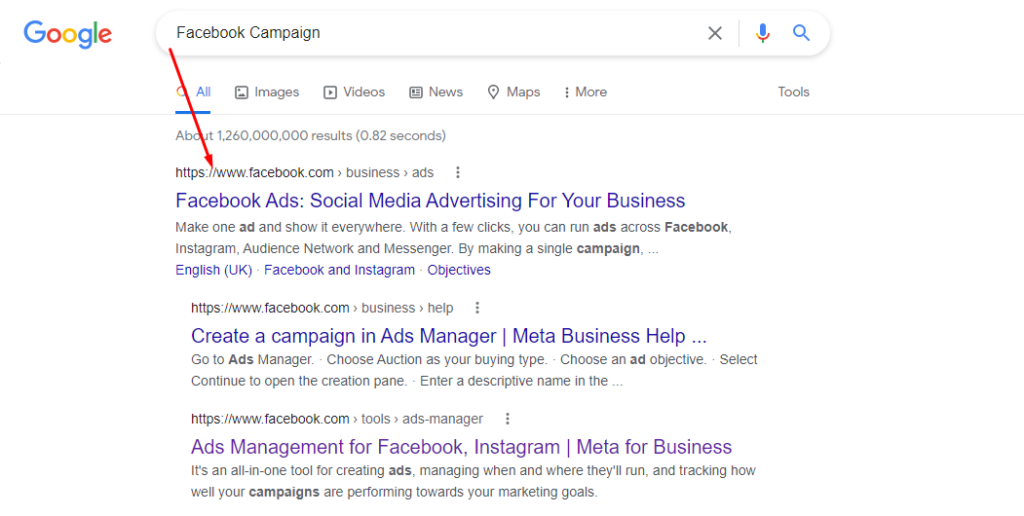The image size is (1024, 516).
Task: Open the News results tab
Action: pos(436,92)
